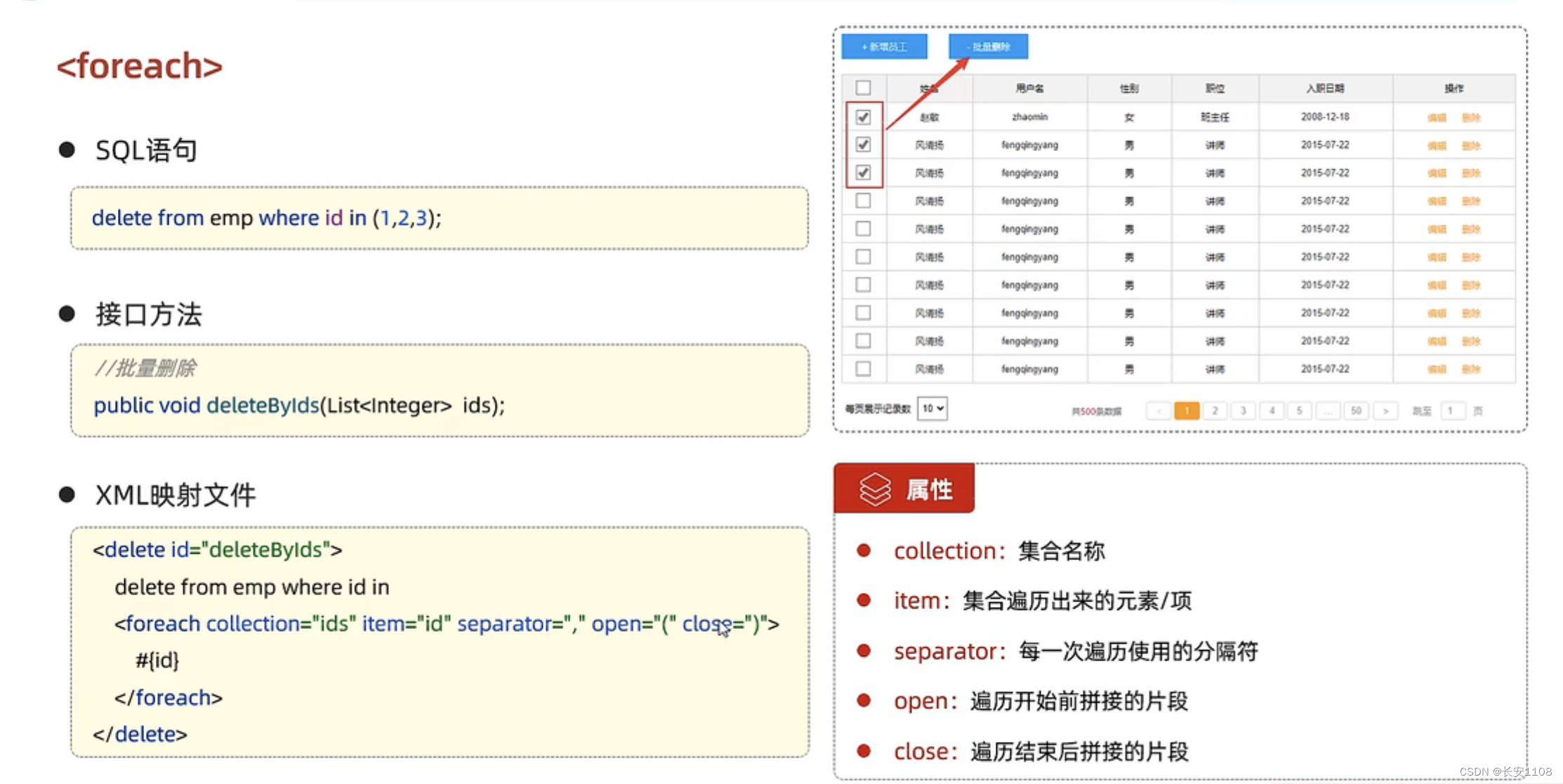Click the delete from emp SQL statement
The width and height of the screenshot is (1563, 784).
point(267,218)
